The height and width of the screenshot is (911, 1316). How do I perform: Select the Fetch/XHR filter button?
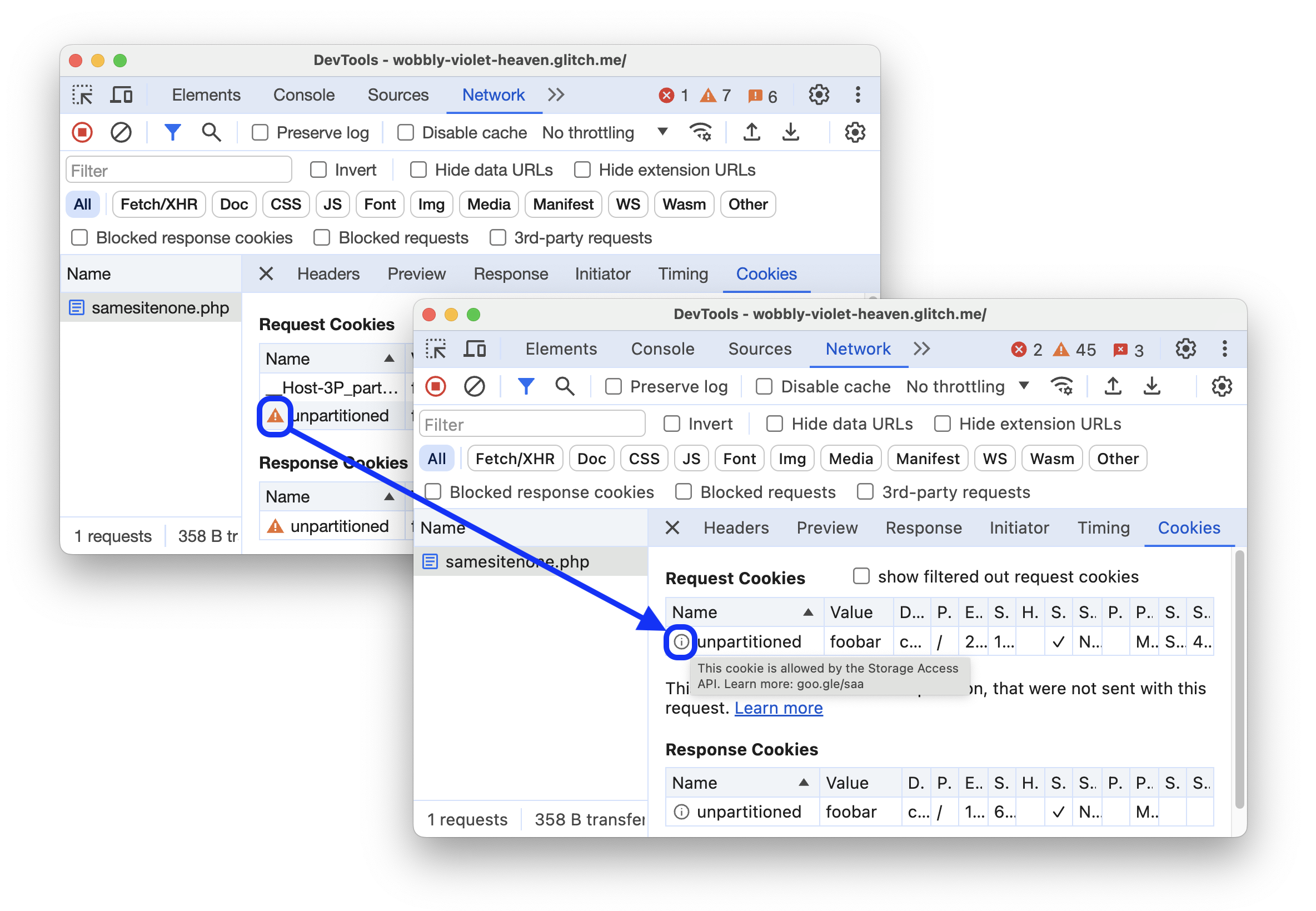point(511,458)
